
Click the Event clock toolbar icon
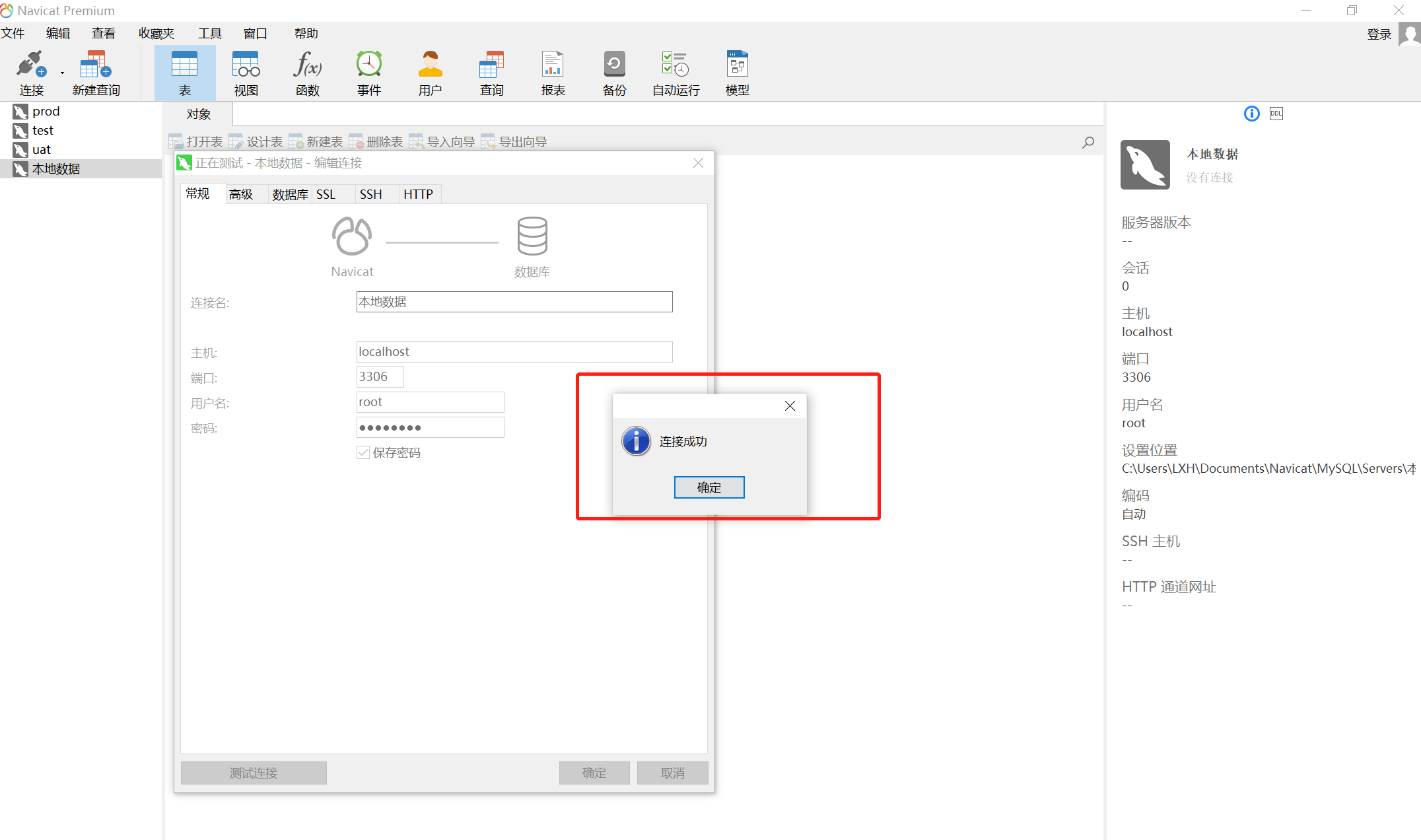pyautogui.click(x=368, y=65)
